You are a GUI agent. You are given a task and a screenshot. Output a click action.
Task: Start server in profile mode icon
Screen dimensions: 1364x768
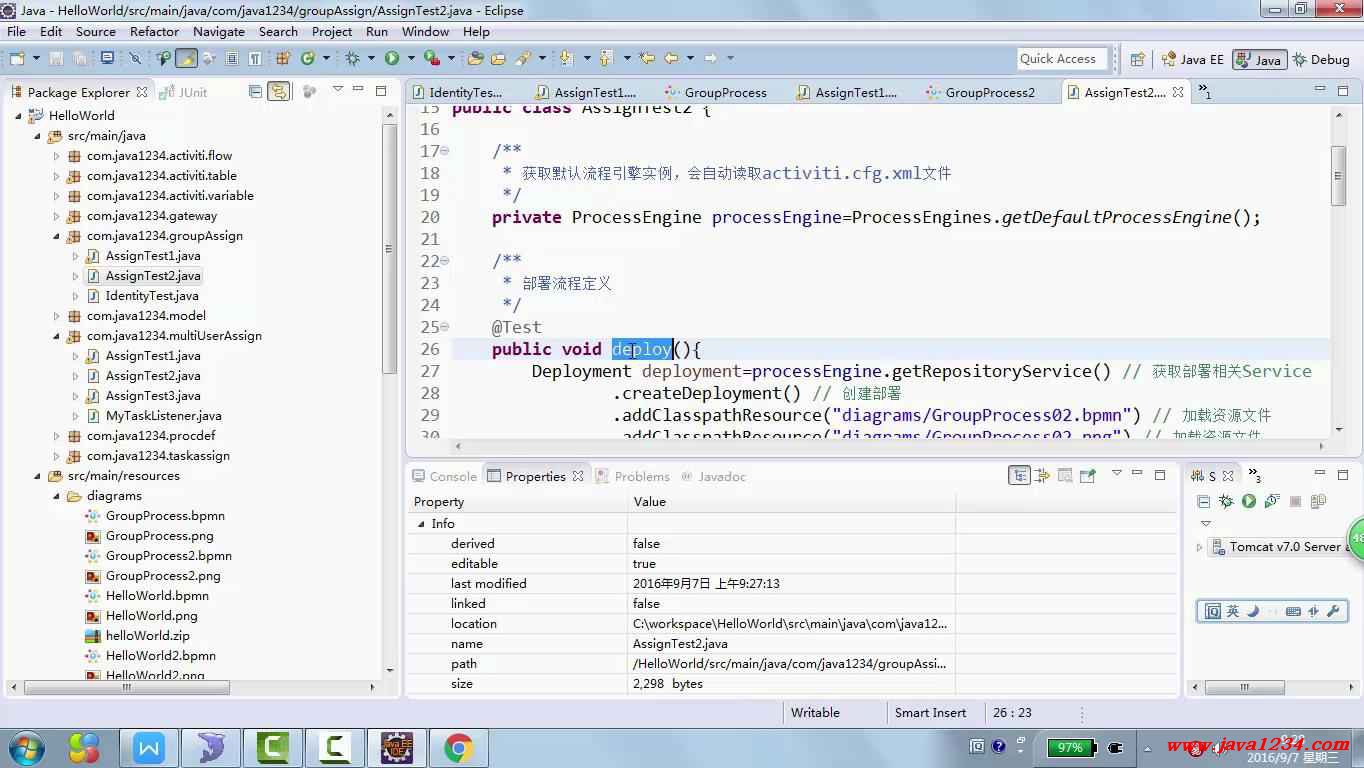pyautogui.click(x=1272, y=501)
